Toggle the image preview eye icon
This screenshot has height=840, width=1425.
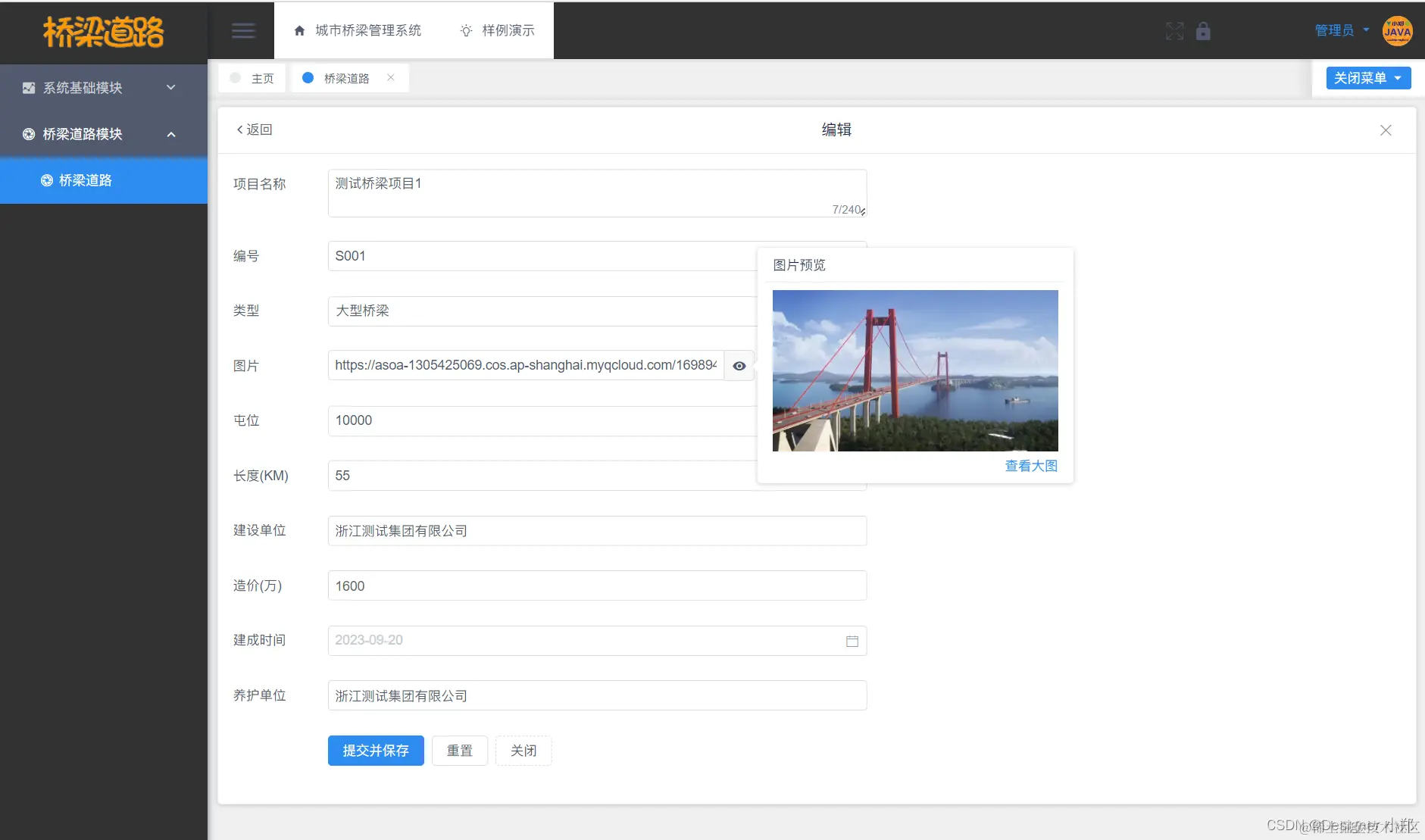739,366
